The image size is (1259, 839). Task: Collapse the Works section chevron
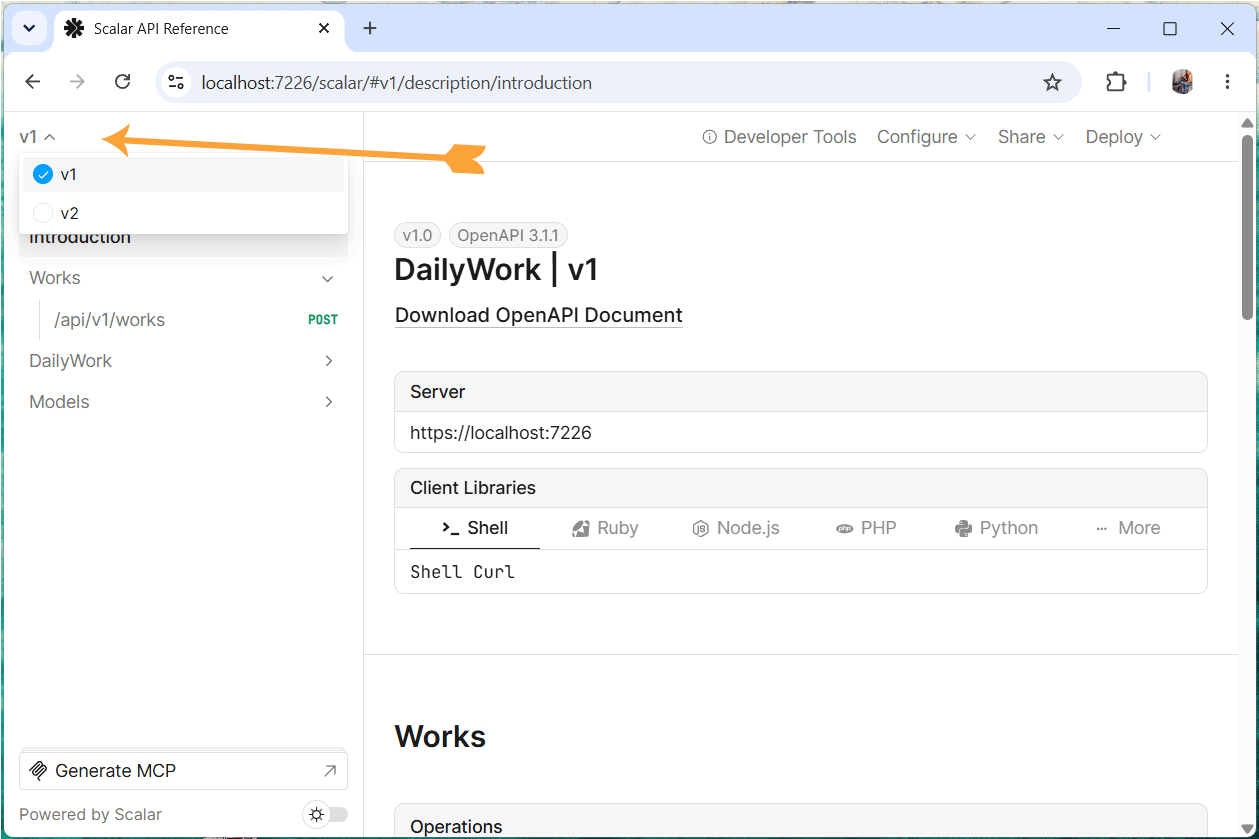click(327, 279)
